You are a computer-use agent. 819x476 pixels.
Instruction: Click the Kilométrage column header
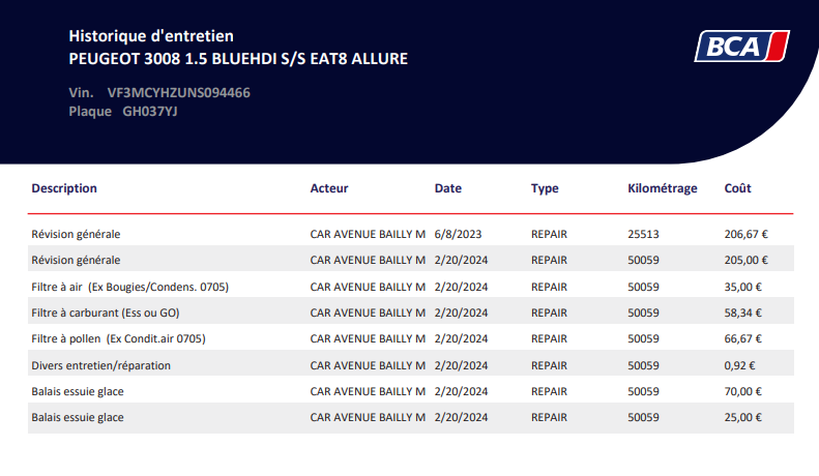(662, 189)
